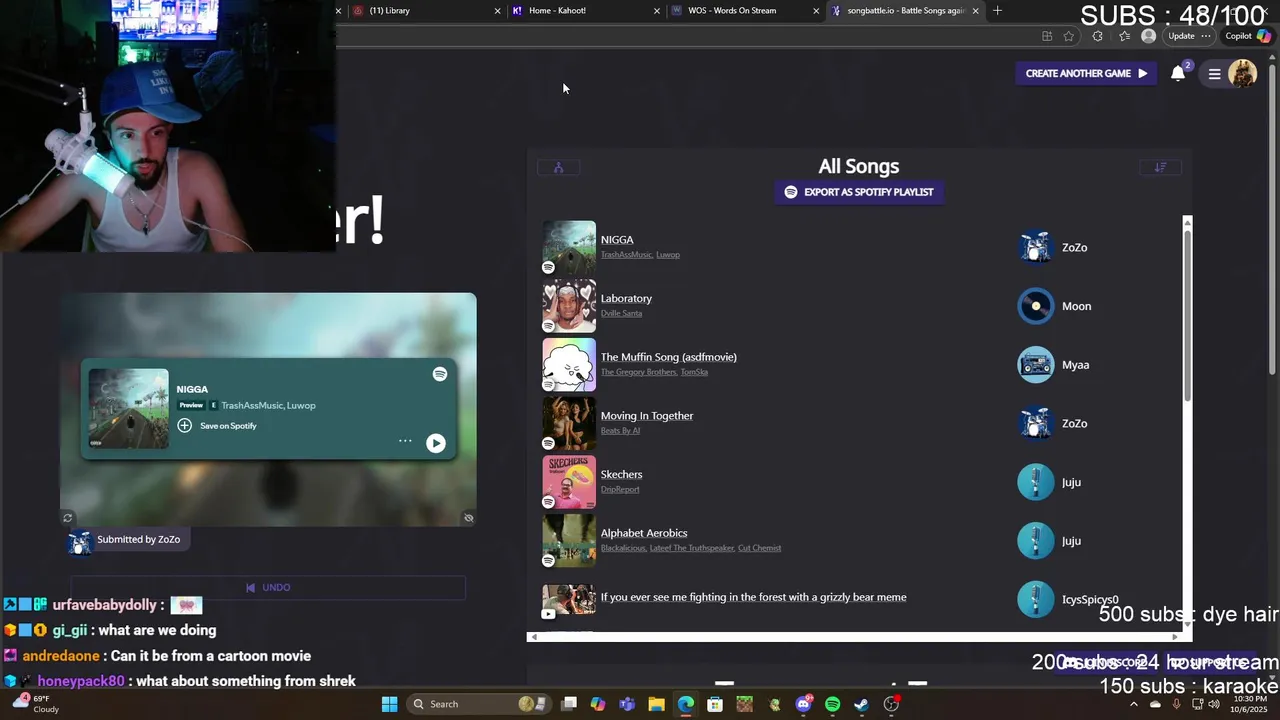
Task: Click the ZoZo avatar in Moving In Together row
Action: (1035, 424)
